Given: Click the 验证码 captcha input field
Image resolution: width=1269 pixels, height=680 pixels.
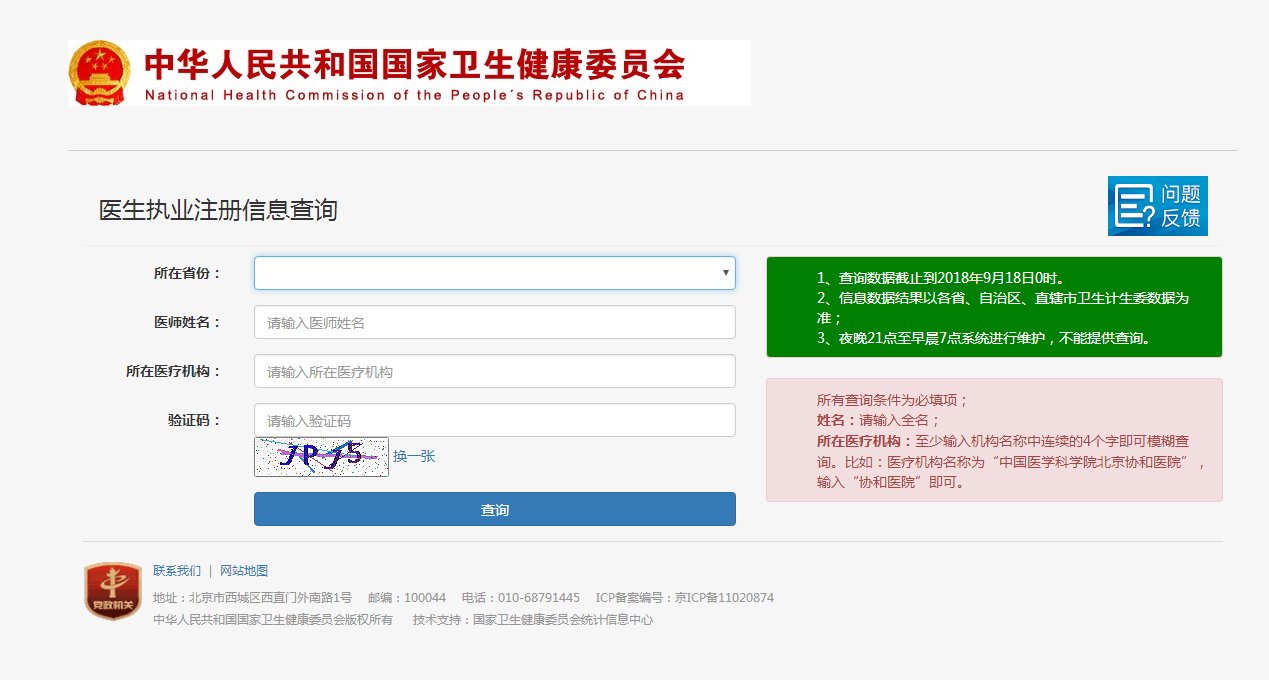Looking at the screenshot, I should [x=494, y=419].
